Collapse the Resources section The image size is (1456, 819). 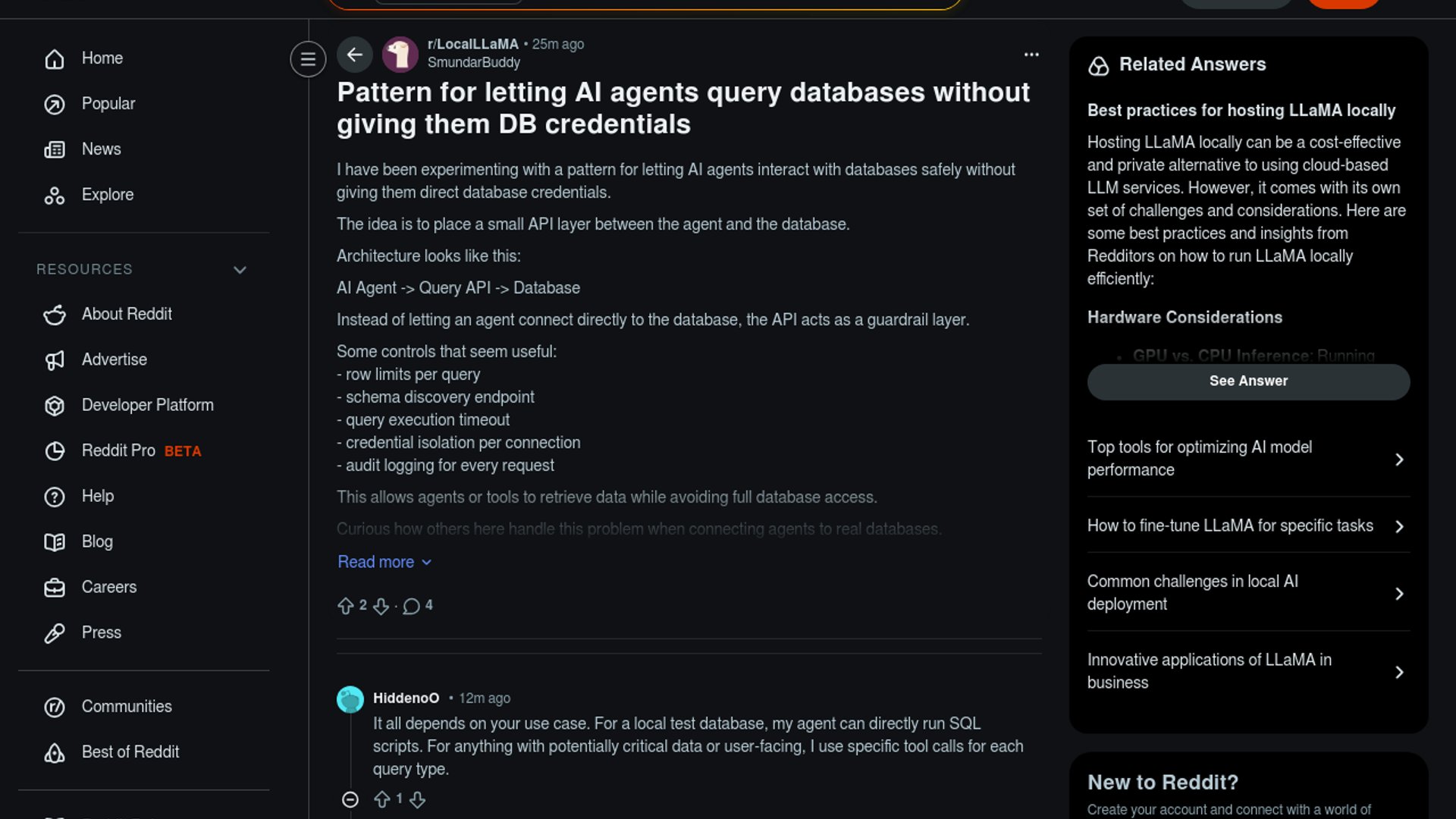[240, 270]
